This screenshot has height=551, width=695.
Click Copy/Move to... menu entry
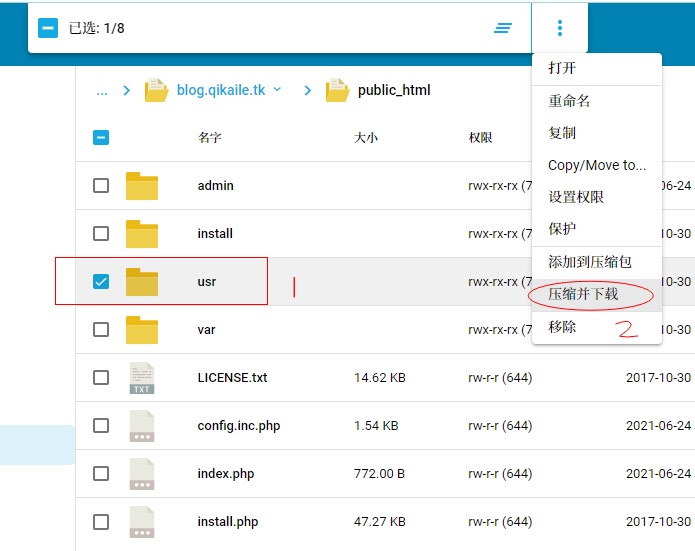[x=597, y=165]
